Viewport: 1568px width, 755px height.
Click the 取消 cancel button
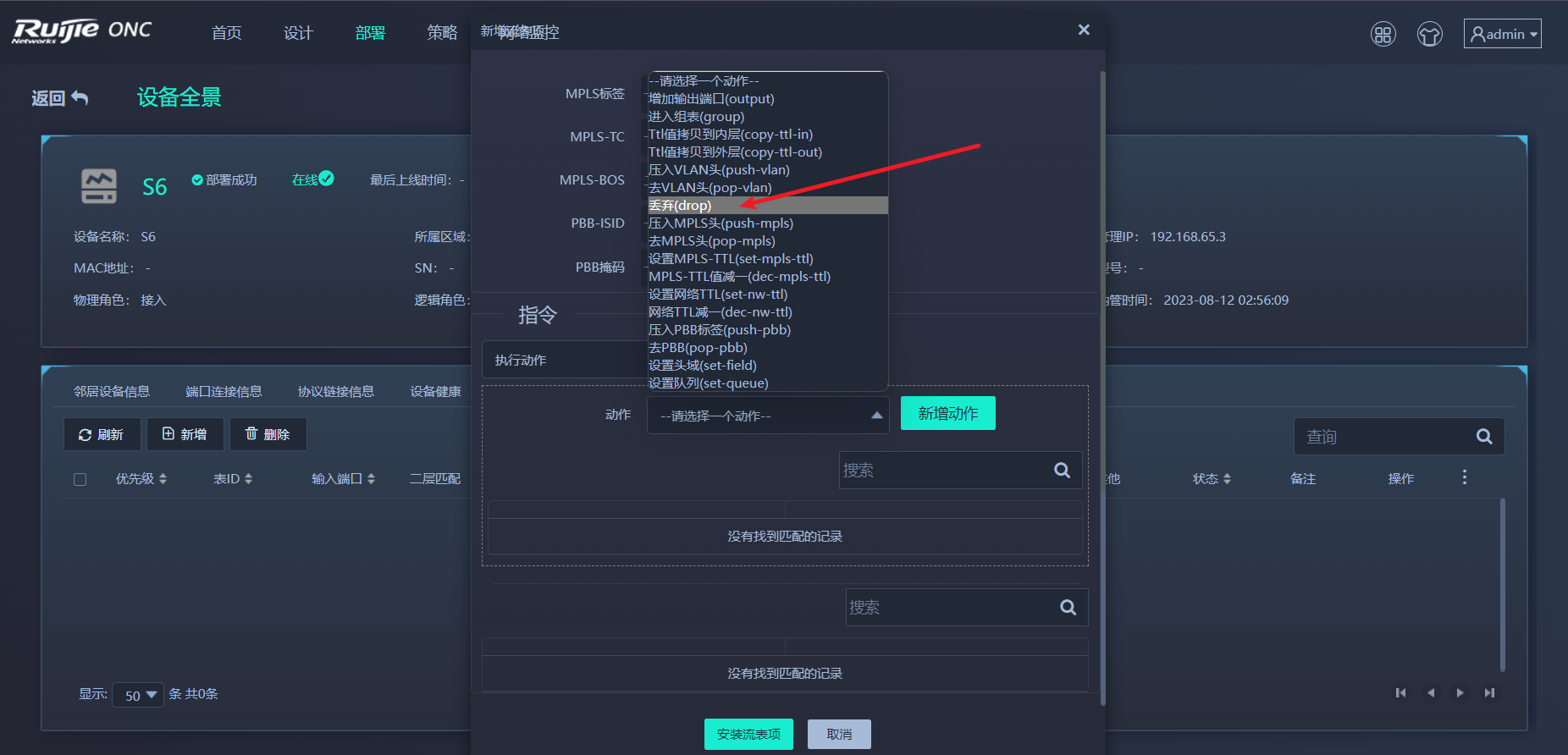pyautogui.click(x=839, y=734)
